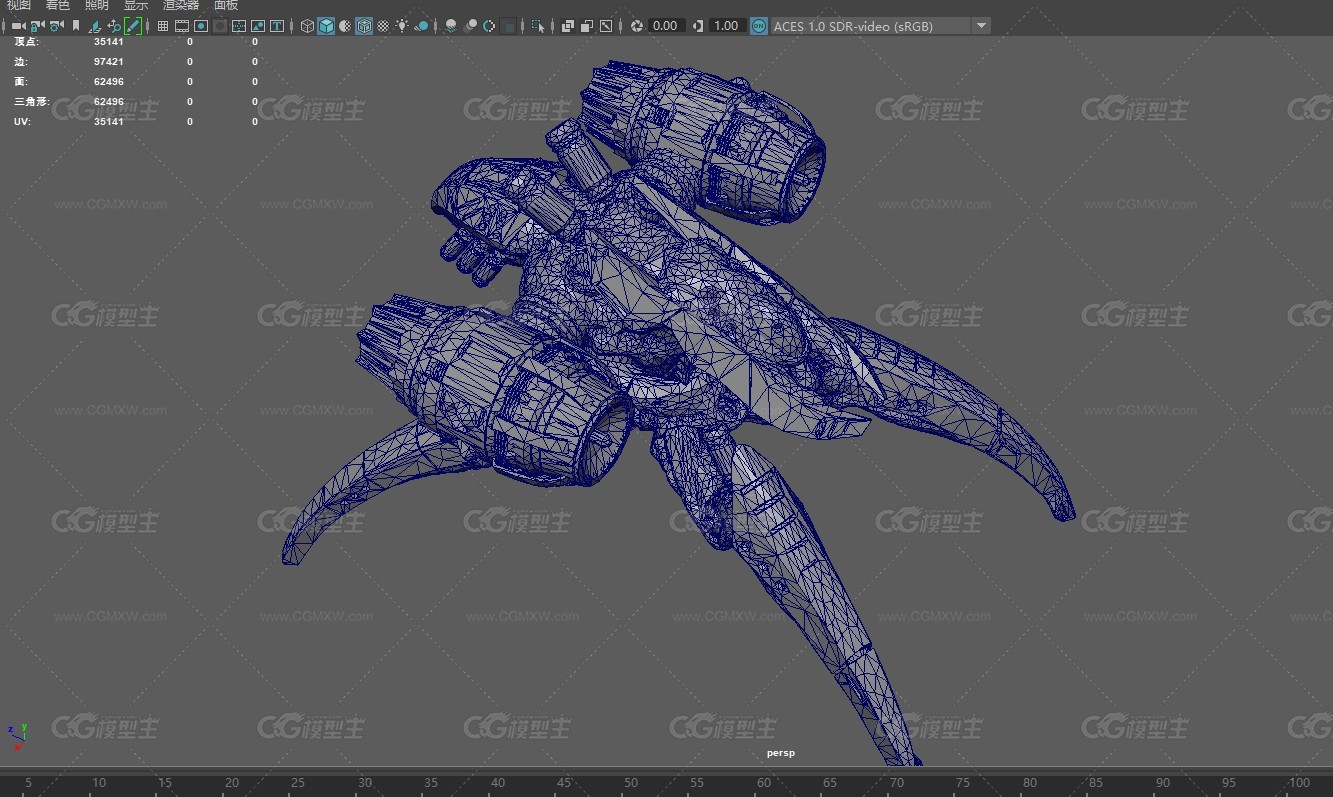Jump to frame 50 on the timeline
Image resolution: width=1333 pixels, height=797 pixels.
tap(631, 783)
